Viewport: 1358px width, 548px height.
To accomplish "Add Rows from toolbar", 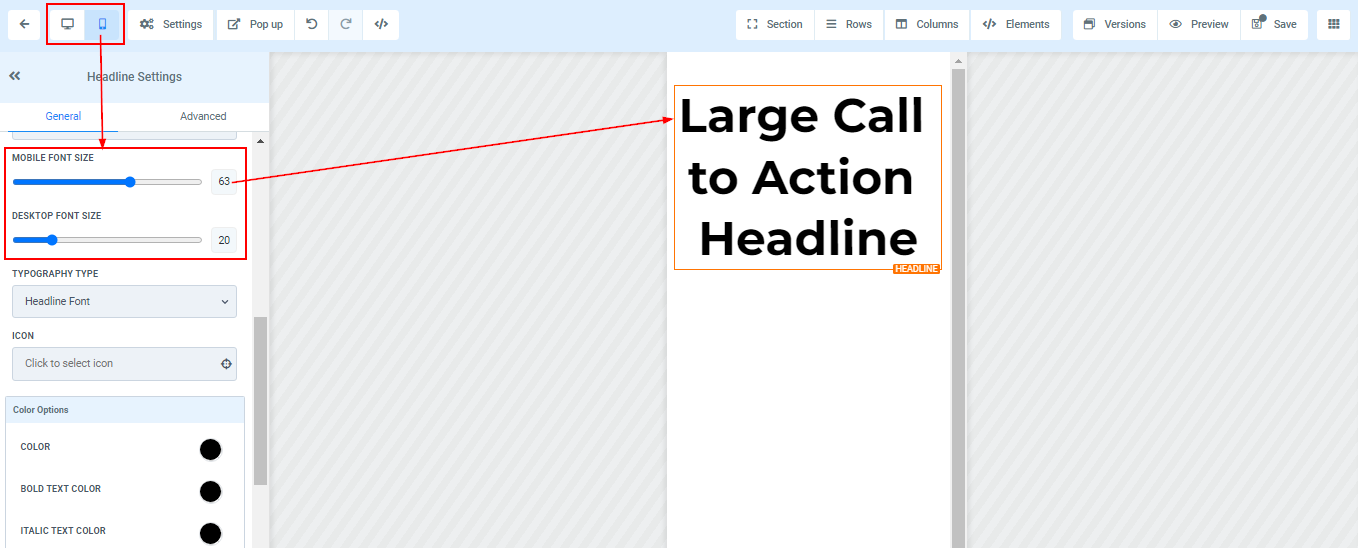I will (849, 24).
